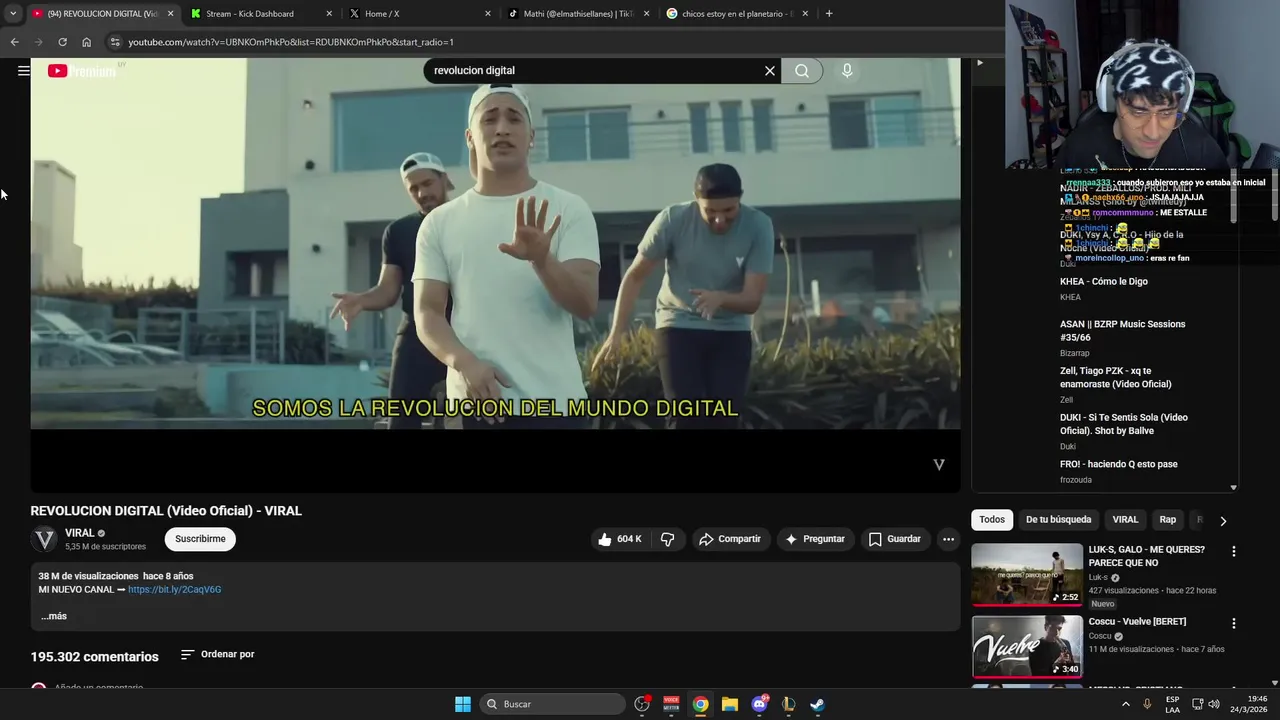Close the Kick Dashboard tab
This screenshot has height=720, width=1280.
click(x=329, y=14)
